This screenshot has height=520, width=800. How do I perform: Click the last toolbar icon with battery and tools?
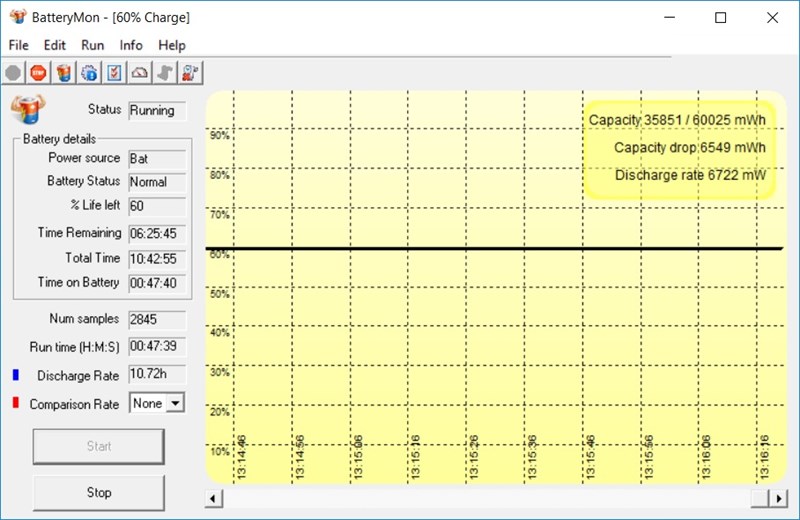click(191, 72)
